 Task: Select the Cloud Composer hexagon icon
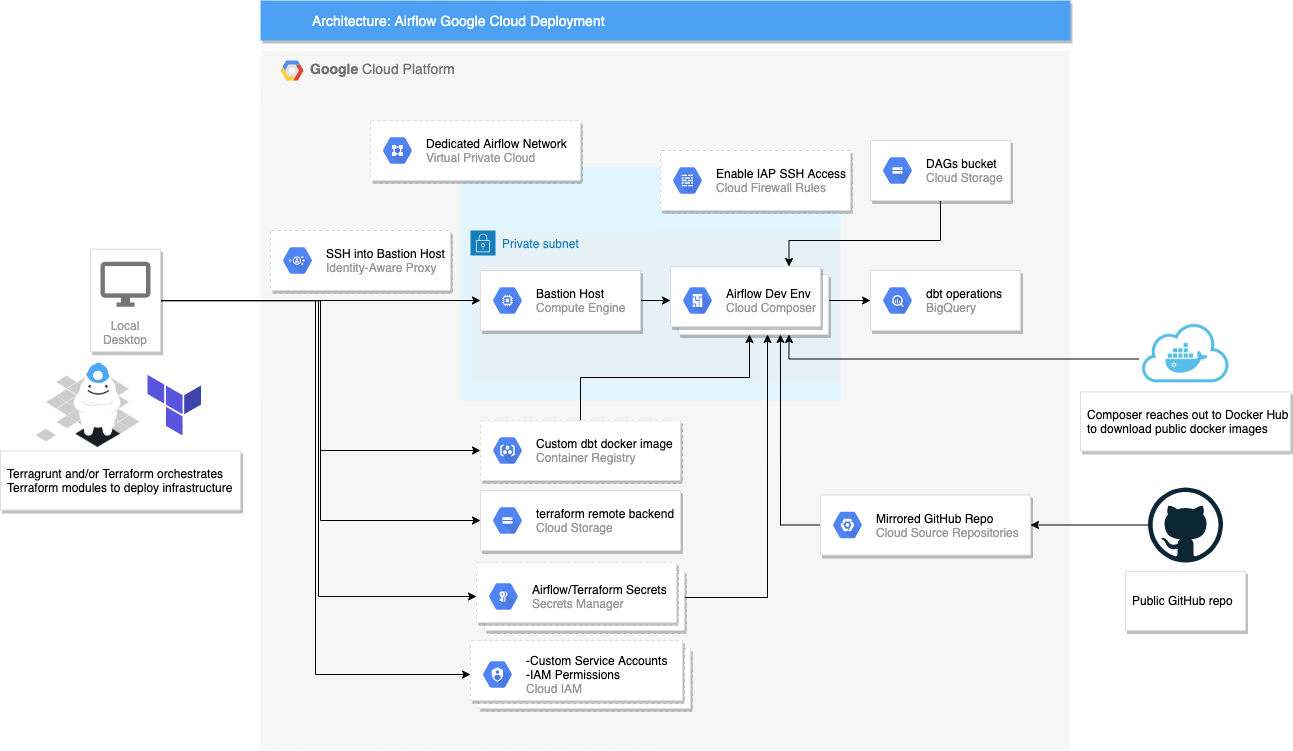[x=697, y=300]
